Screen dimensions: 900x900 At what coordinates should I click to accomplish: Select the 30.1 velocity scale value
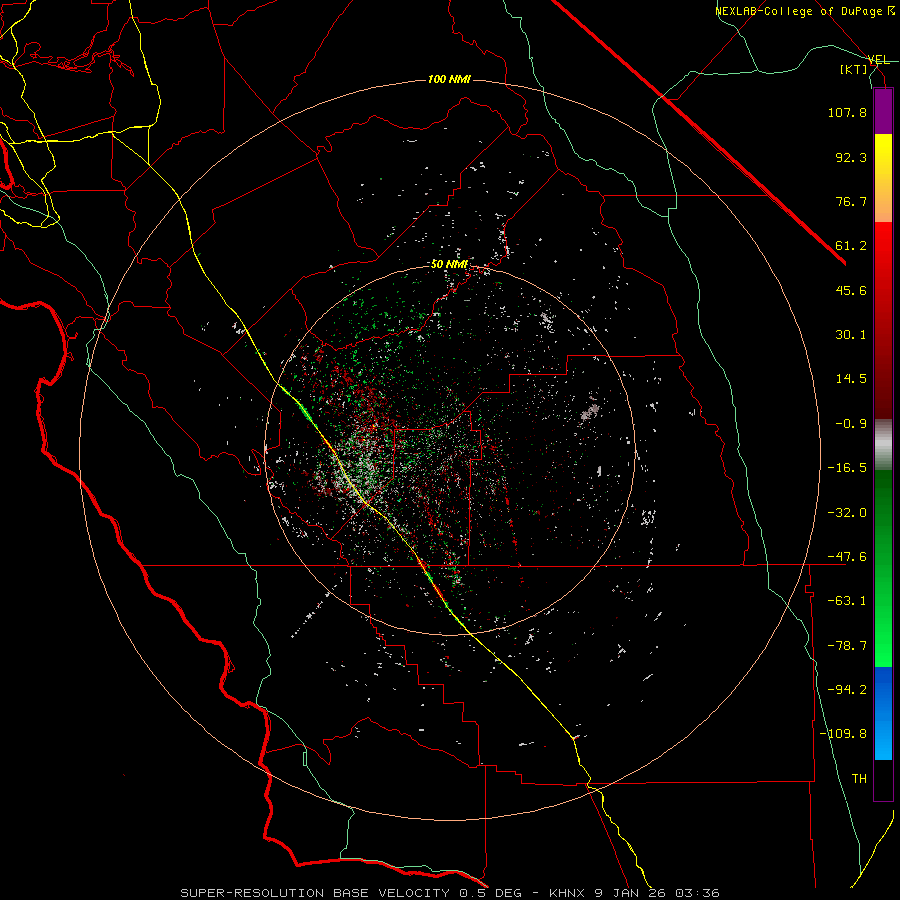pos(851,335)
